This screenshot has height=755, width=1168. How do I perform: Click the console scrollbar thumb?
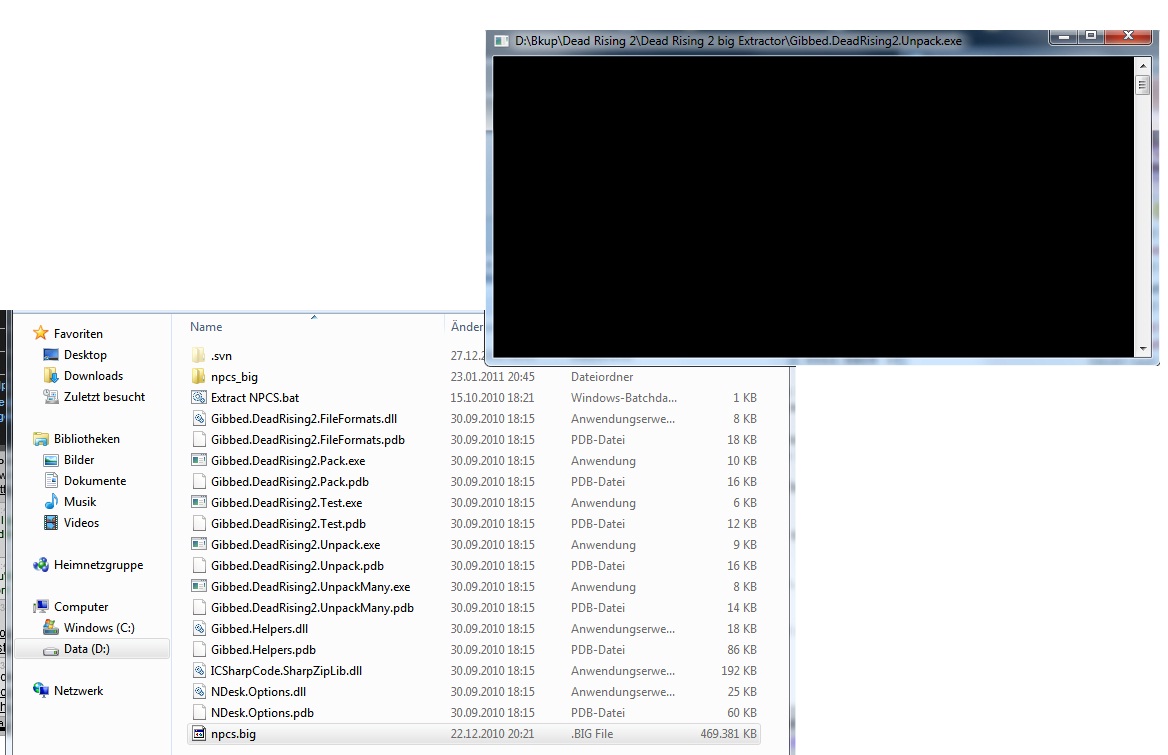tap(1143, 85)
